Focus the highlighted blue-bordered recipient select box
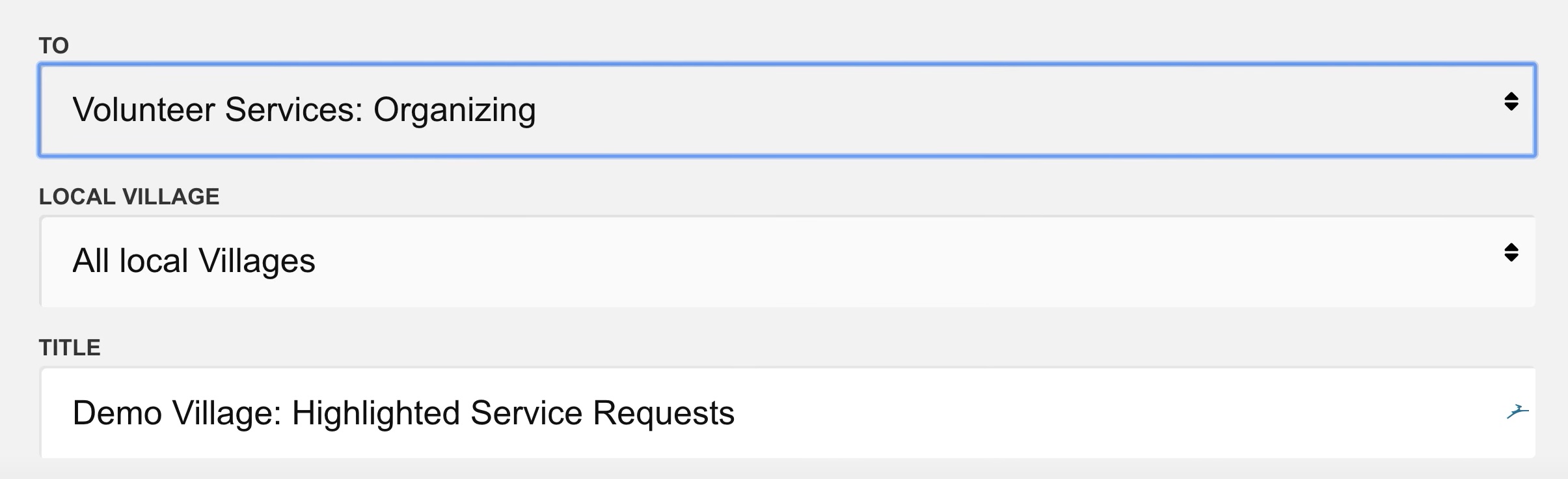 tap(787, 110)
